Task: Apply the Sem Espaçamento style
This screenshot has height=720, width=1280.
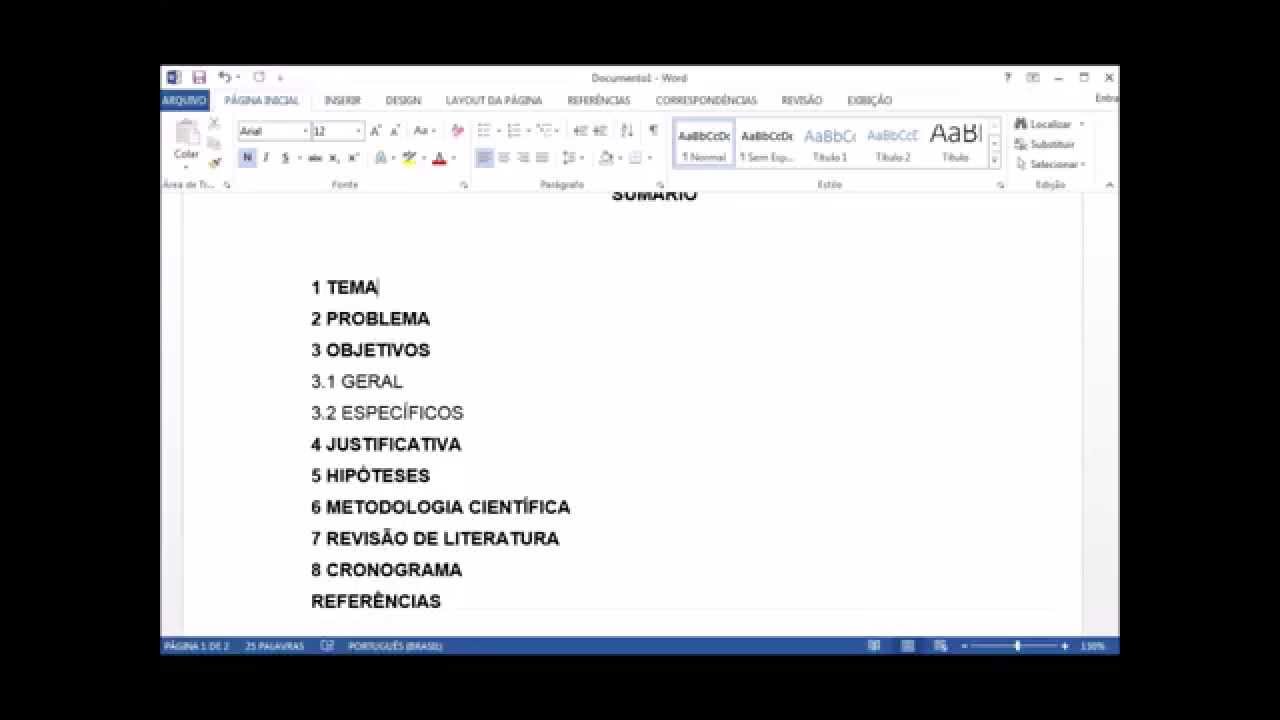Action: tap(767, 143)
